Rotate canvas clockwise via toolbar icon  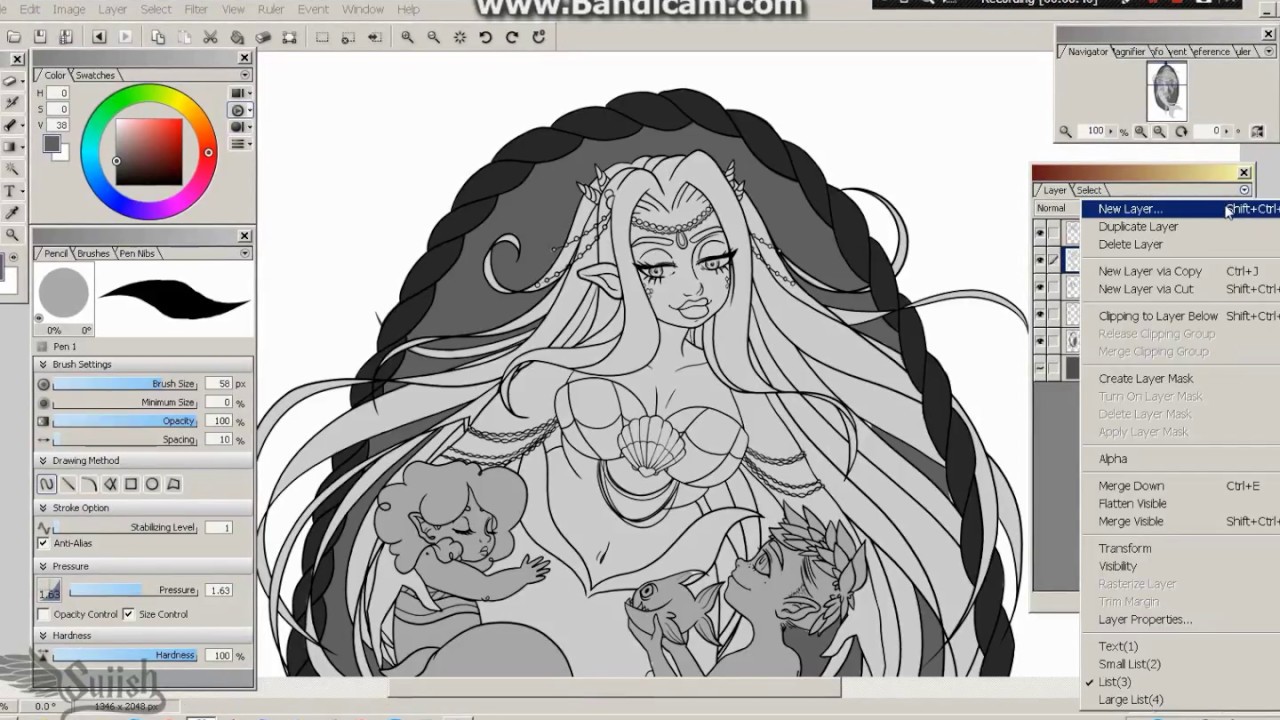(512, 37)
